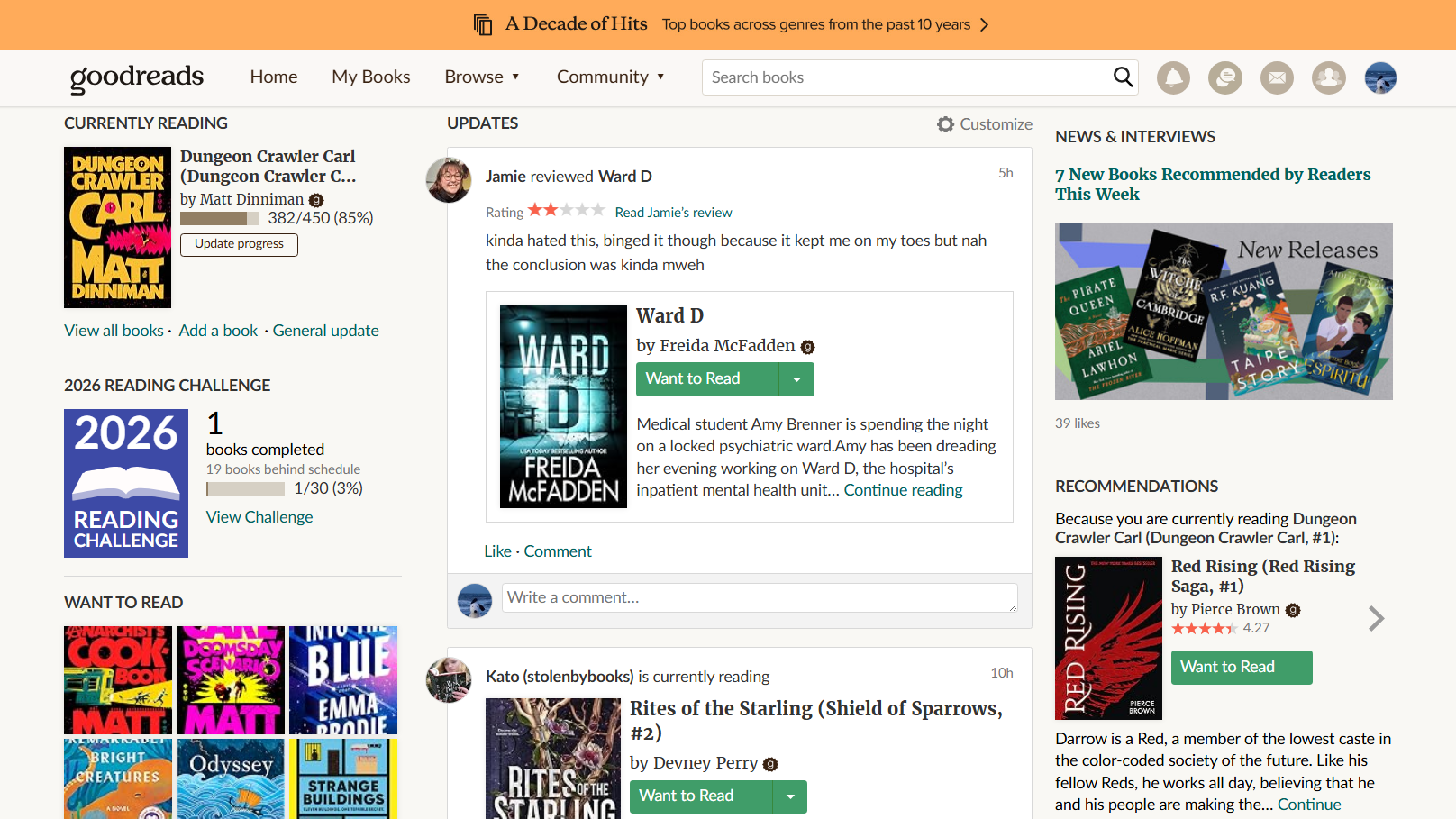Click Read Jamie's review link

[673, 213]
